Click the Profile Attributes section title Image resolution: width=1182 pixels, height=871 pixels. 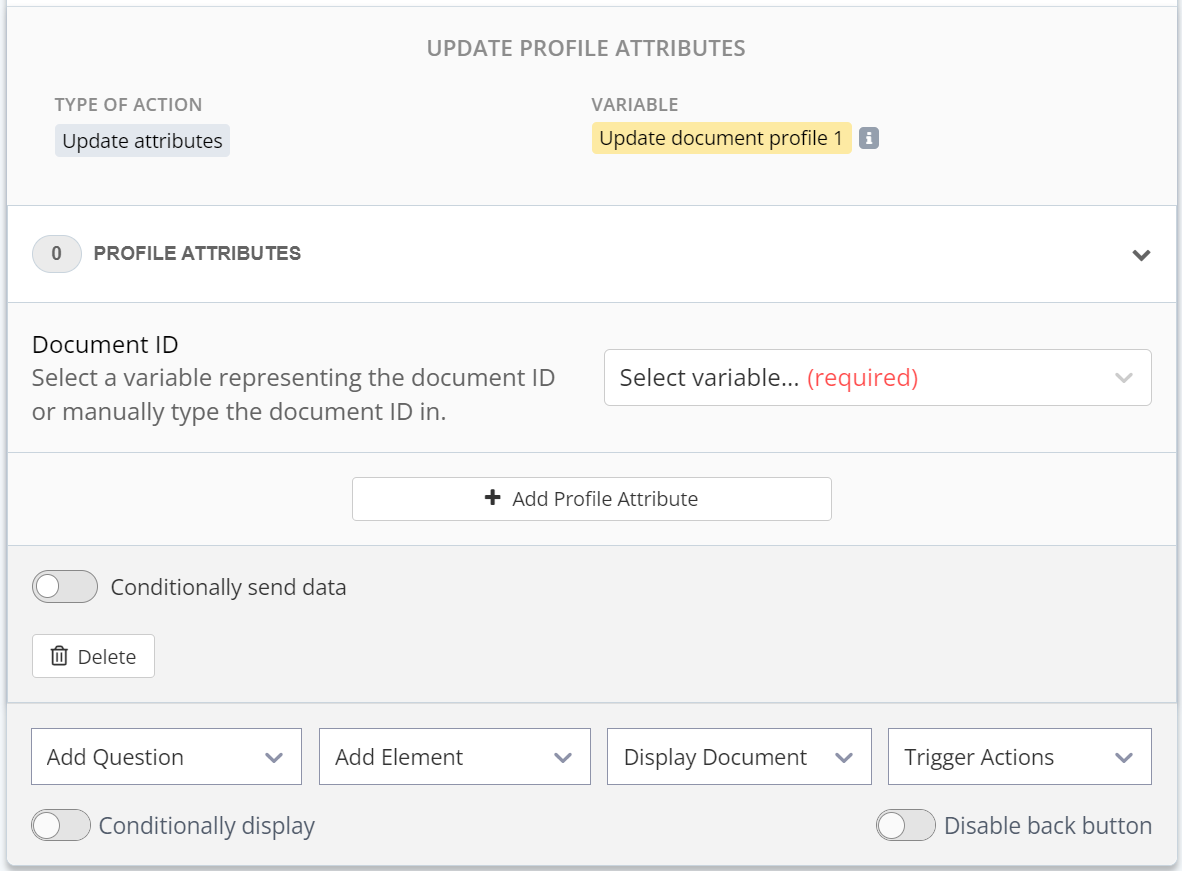pos(197,253)
